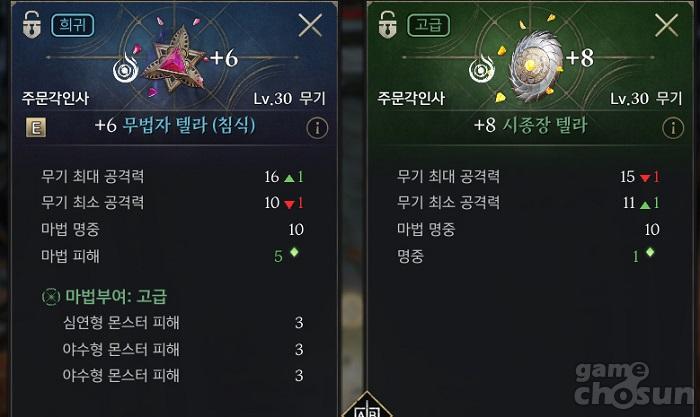The width and height of the screenshot is (700, 417).
Task: Click the red down arrow by 15 on the green panel
Action: pyautogui.click(x=645, y=178)
